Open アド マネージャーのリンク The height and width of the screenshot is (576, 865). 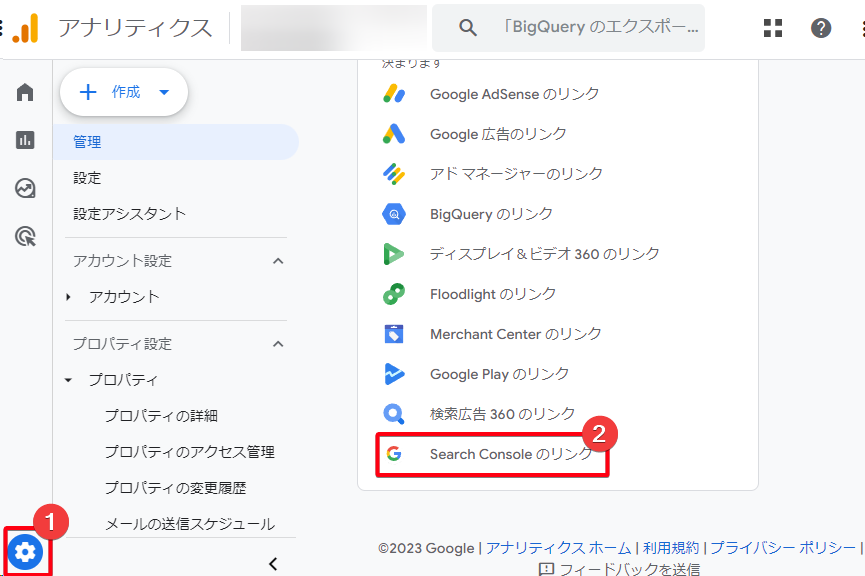tap(516, 174)
